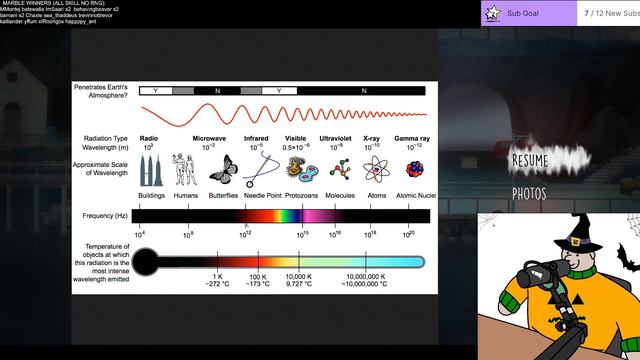Click the 'Gamma ray' radiation type label
This screenshot has height=360, width=640.
[x=412, y=139]
